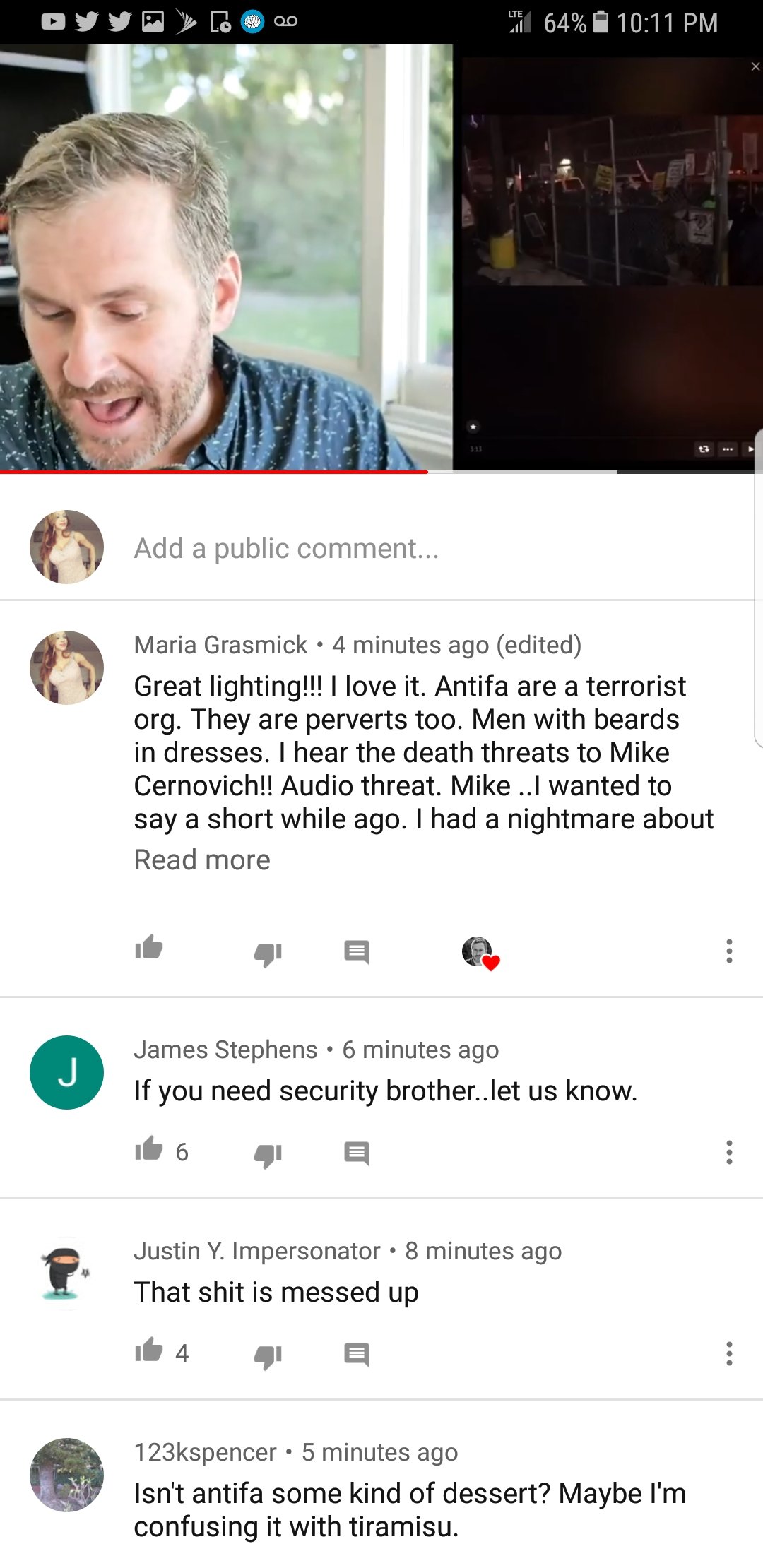Image resolution: width=763 pixels, height=1568 pixels.
Task: Reply to James Stephens' comment
Action: 357,1153
